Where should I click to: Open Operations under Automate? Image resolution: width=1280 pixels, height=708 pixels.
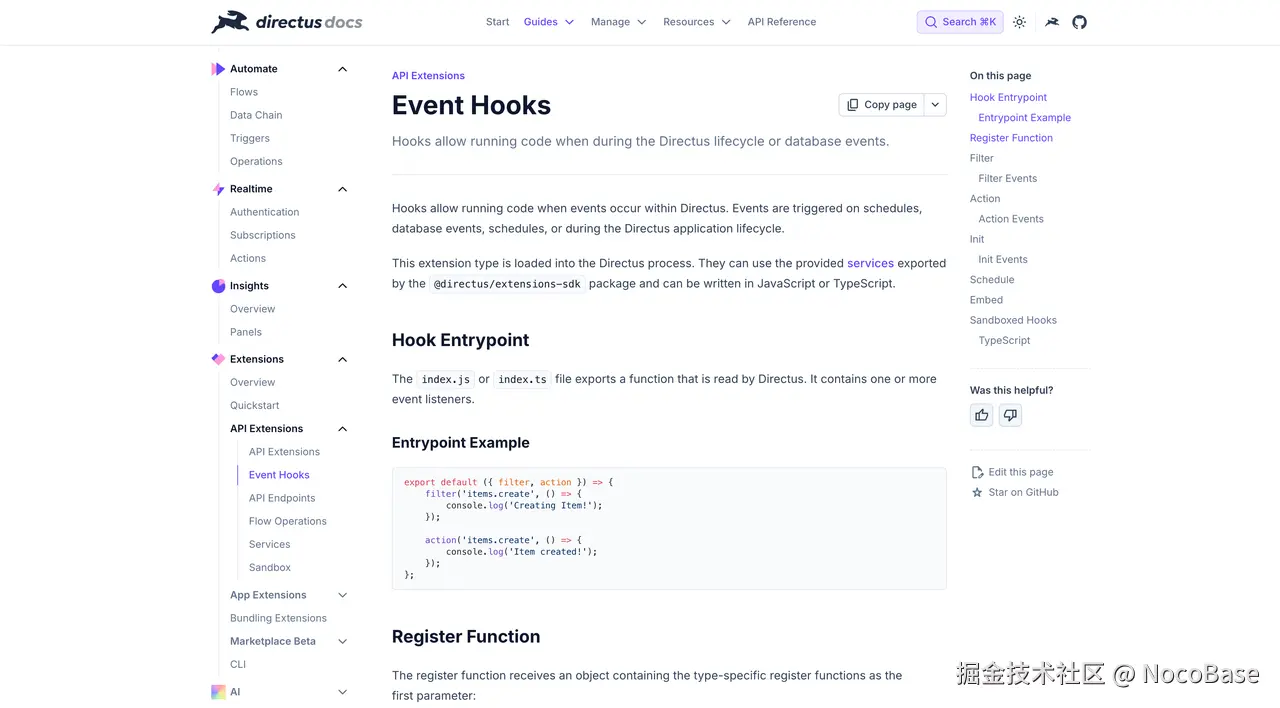tap(256, 161)
